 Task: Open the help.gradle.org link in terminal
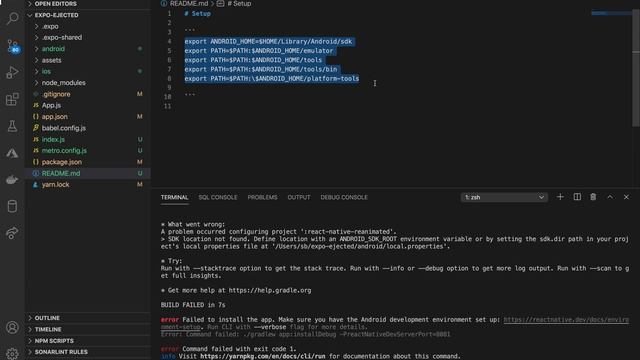(269, 291)
